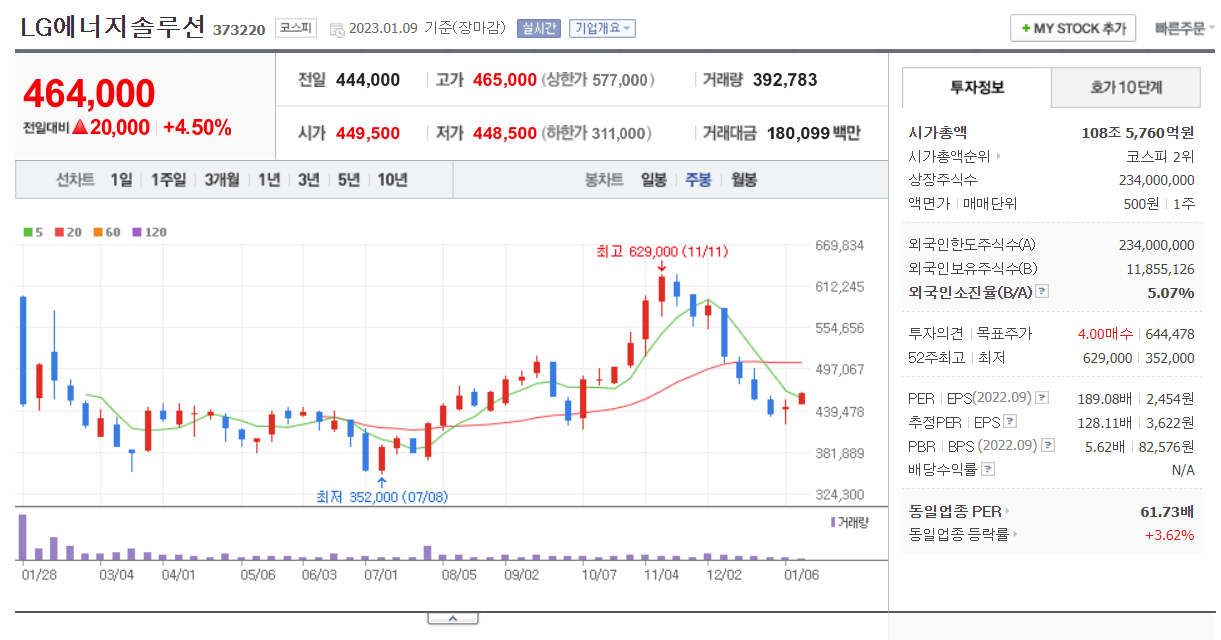
Task: Click the 동일업종 PER value 61.73배
Action: (1168, 511)
